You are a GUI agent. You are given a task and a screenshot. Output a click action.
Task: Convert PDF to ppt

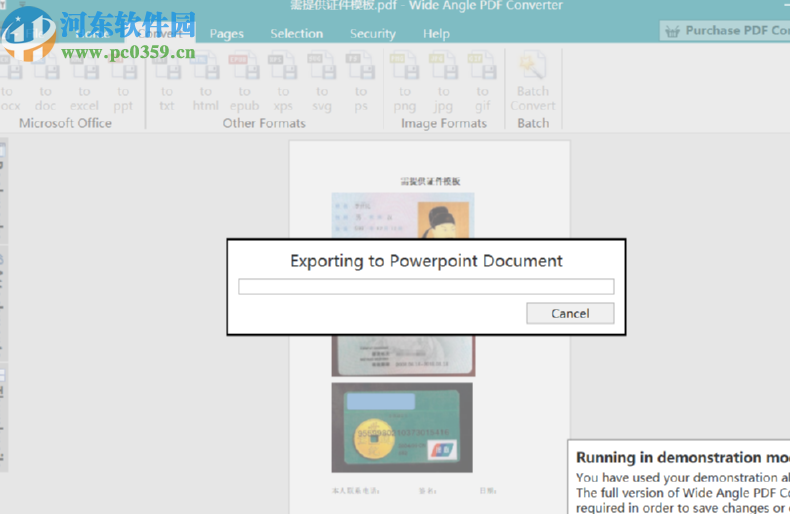123,82
